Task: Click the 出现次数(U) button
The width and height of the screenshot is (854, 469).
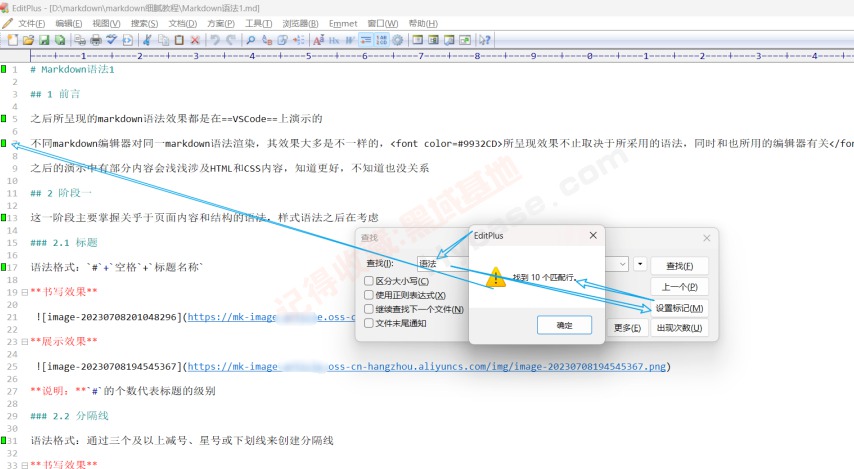Action: 680,328
